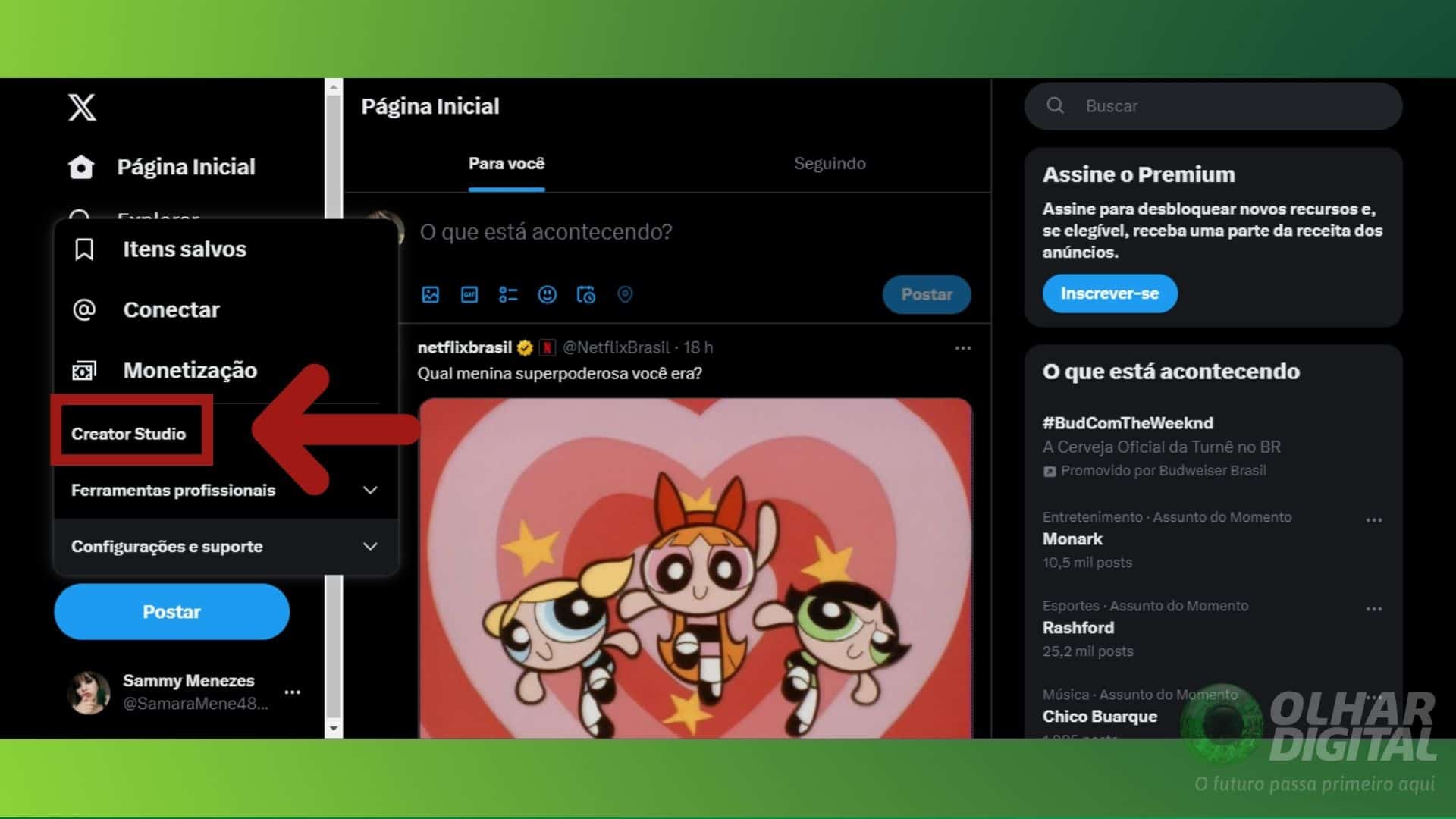Open the home icon in sidebar

pos(81,167)
